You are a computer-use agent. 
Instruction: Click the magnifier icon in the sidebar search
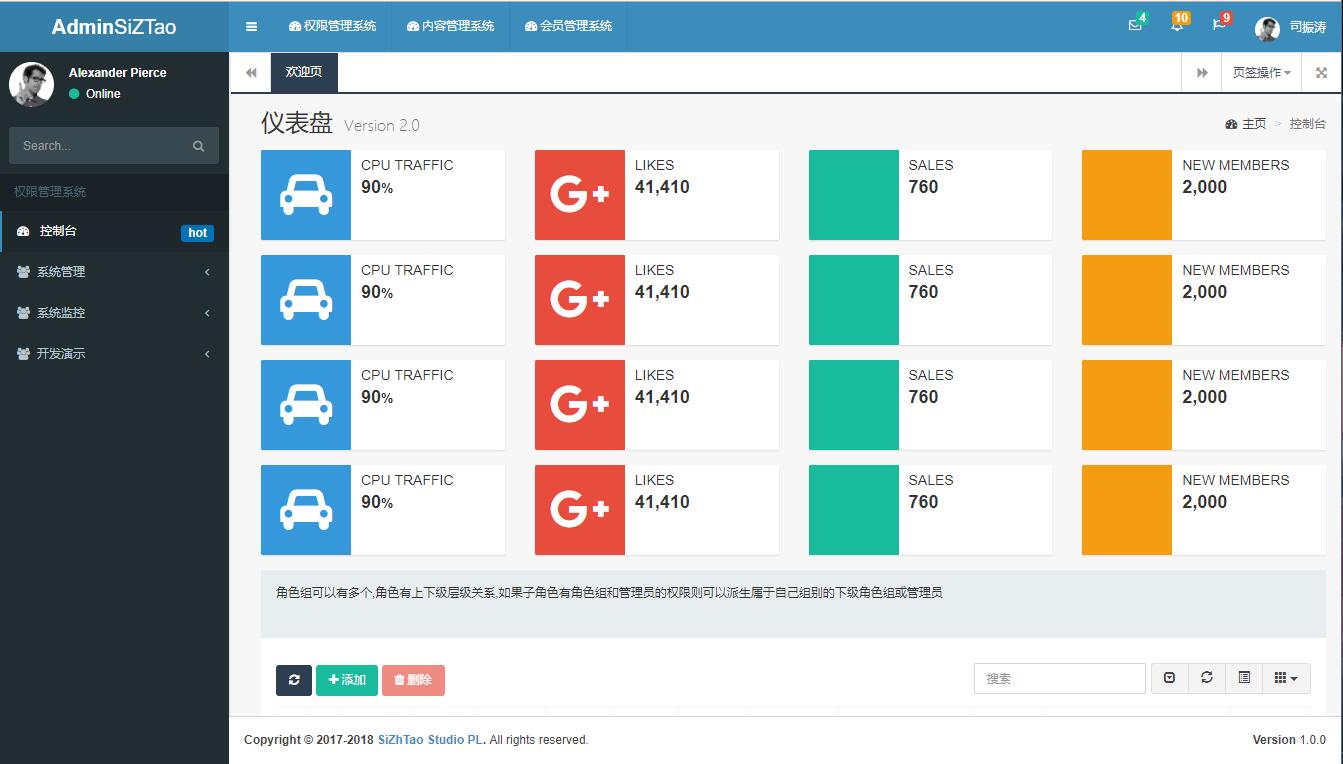click(199, 146)
